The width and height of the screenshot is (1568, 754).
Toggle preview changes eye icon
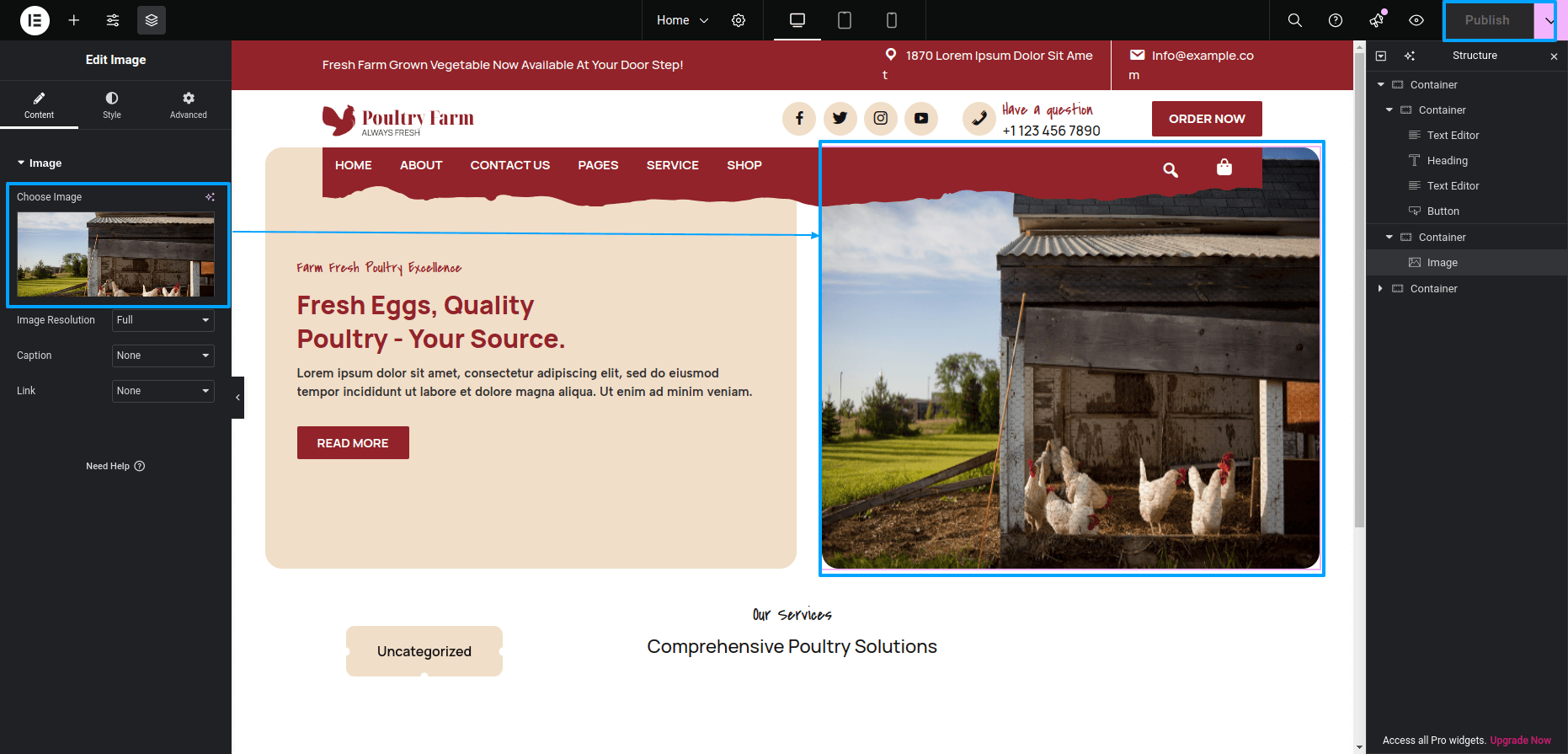tap(1416, 20)
